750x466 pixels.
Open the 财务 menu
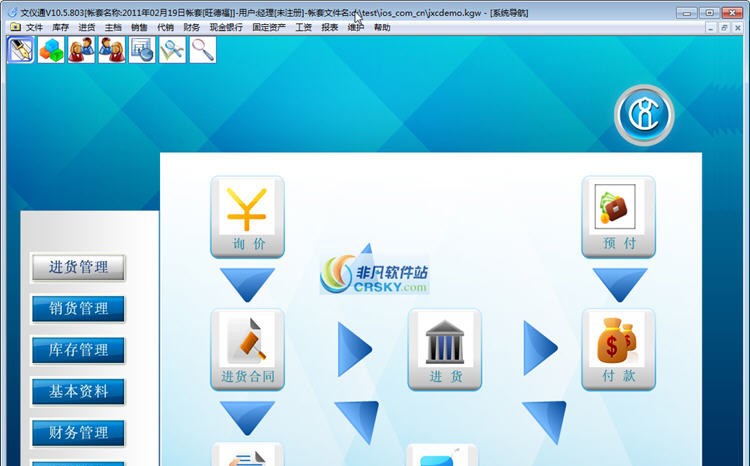(x=192, y=27)
